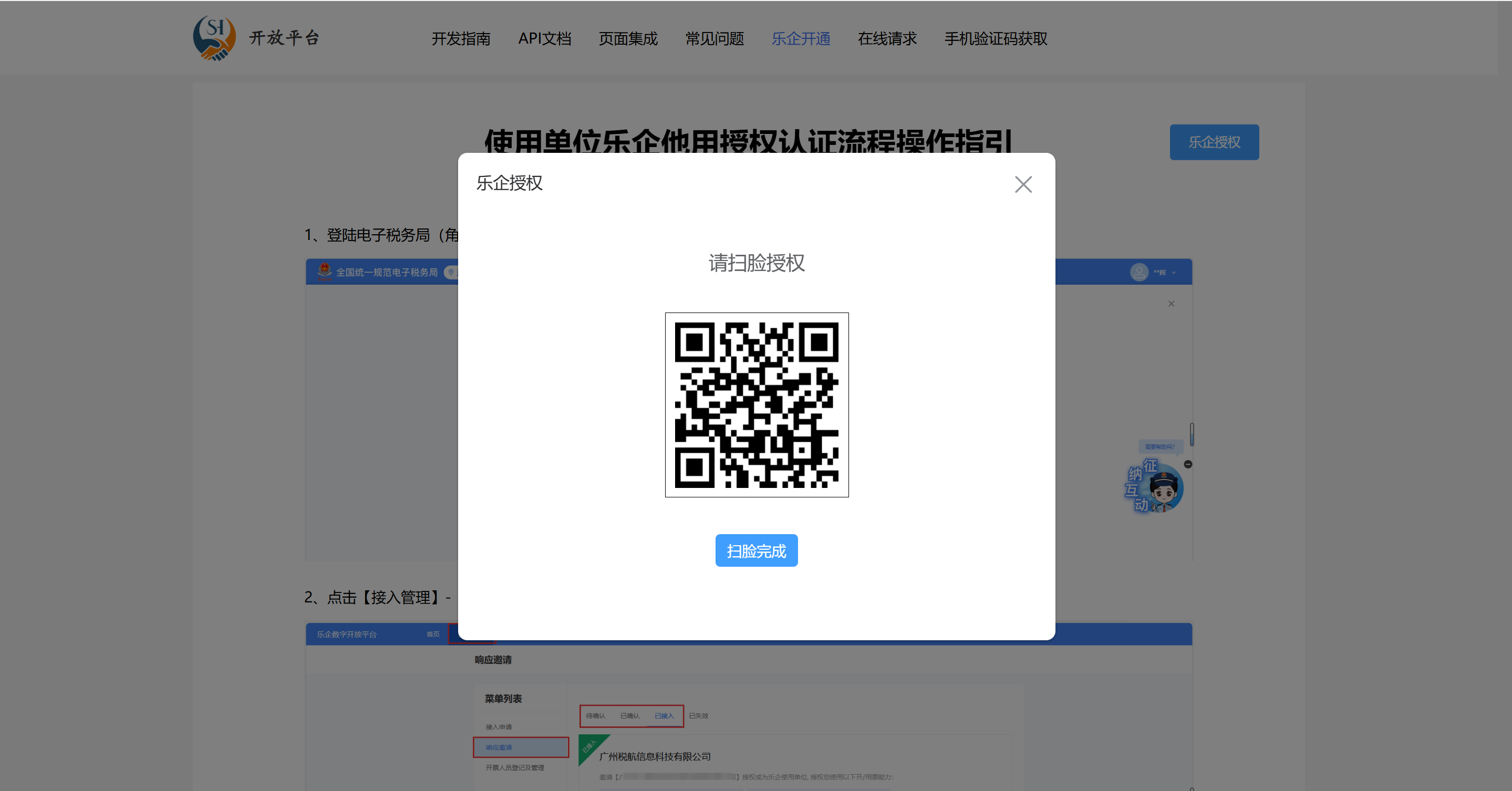
Task: Click the 全国统一规范电子税务局 title text
Action: [387, 272]
